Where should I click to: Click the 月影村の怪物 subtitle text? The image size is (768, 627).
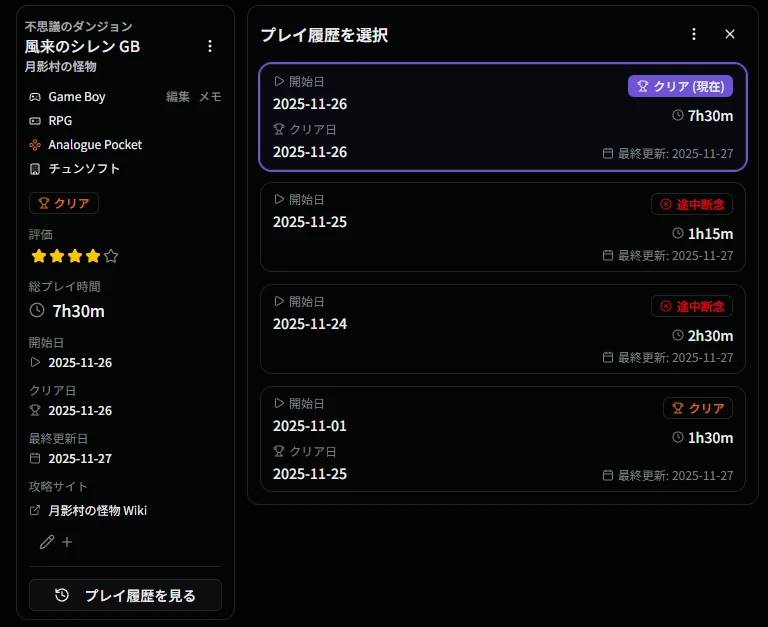[61, 67]
